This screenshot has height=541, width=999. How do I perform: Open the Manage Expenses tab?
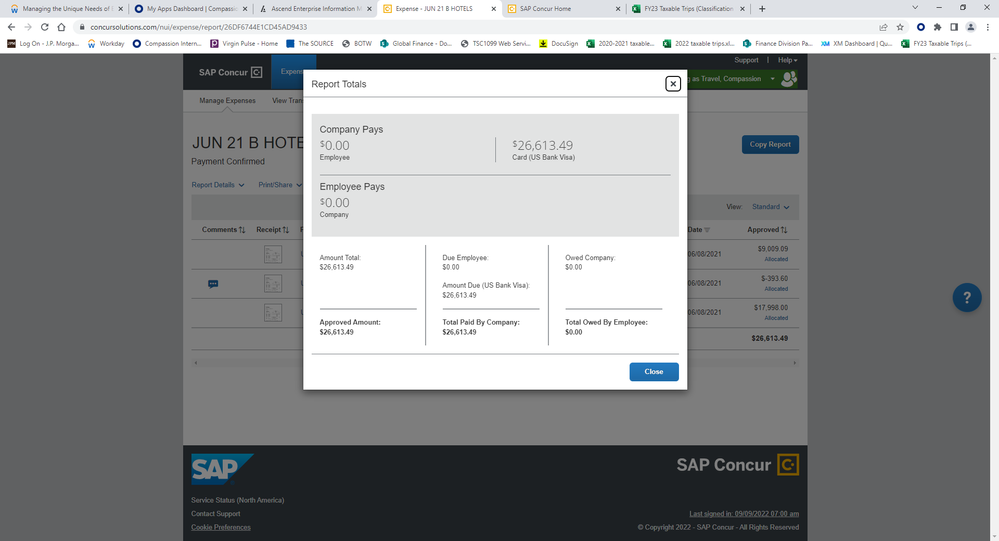227,101
